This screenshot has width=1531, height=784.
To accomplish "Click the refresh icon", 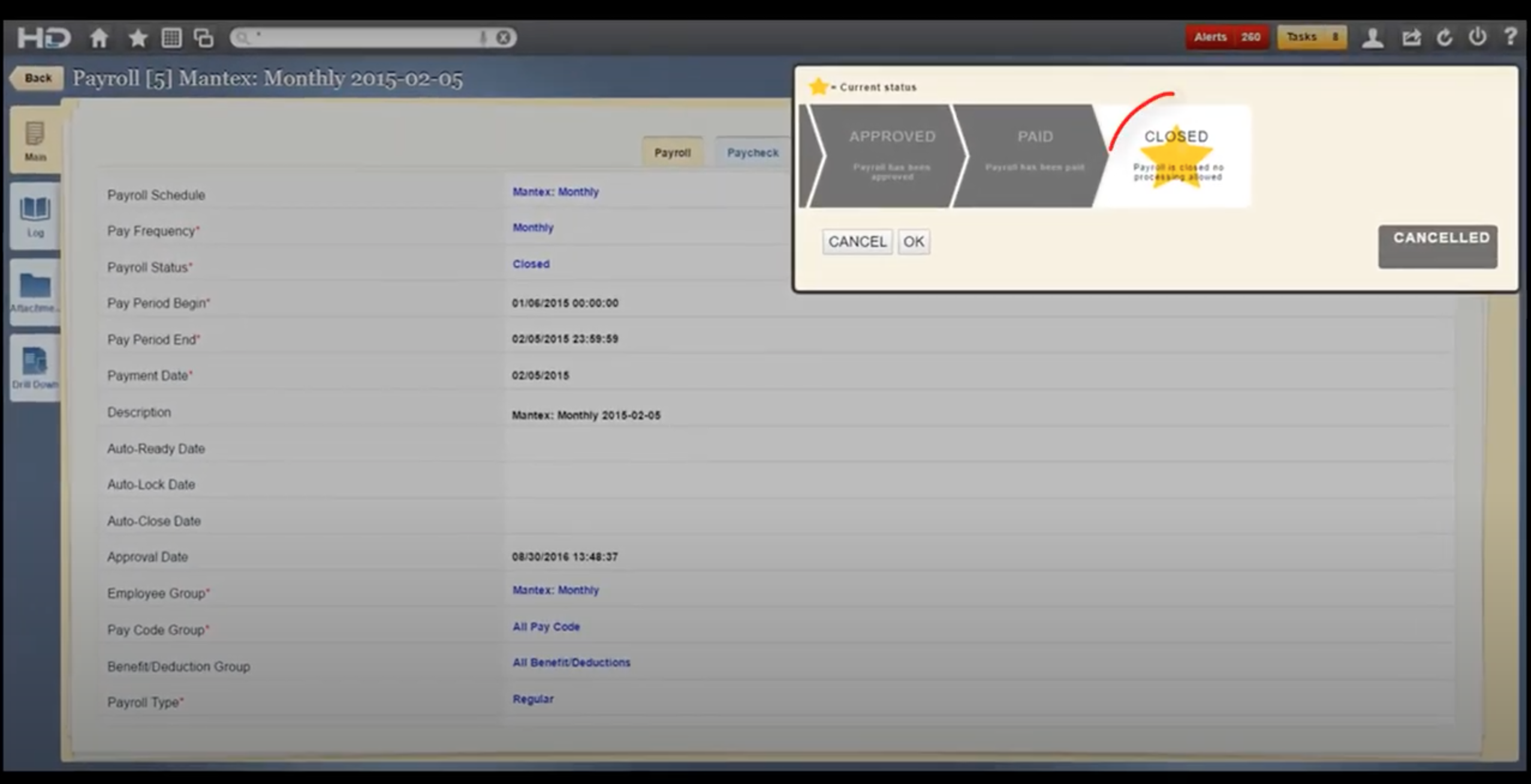I will pyautogui.click(x=1444, y=37).
